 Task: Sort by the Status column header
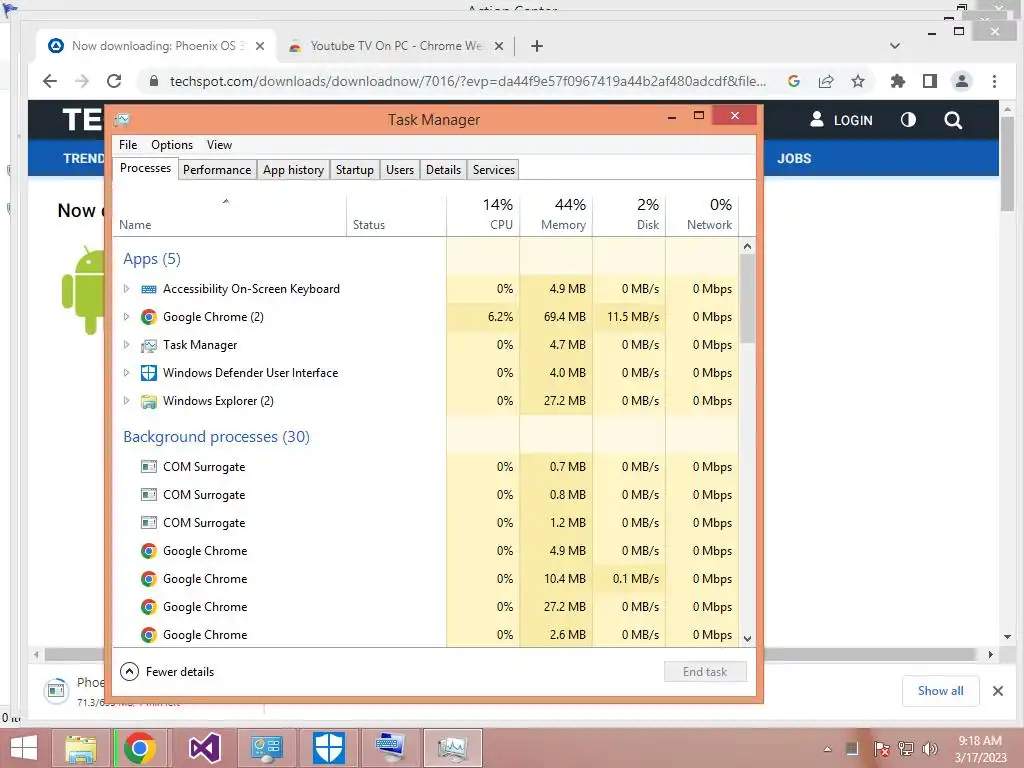tap(396, 214)
